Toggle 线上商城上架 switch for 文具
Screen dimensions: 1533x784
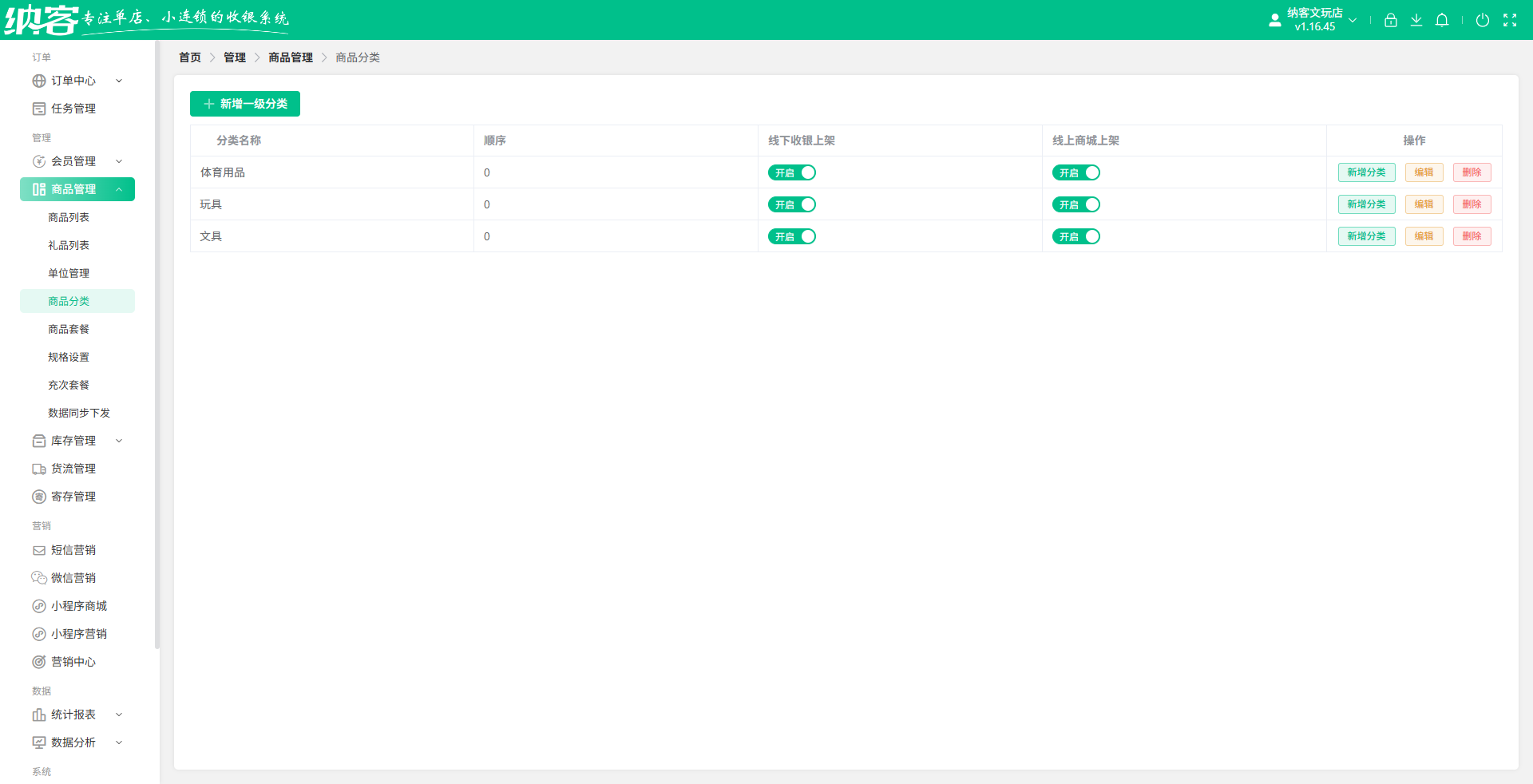1076,236
